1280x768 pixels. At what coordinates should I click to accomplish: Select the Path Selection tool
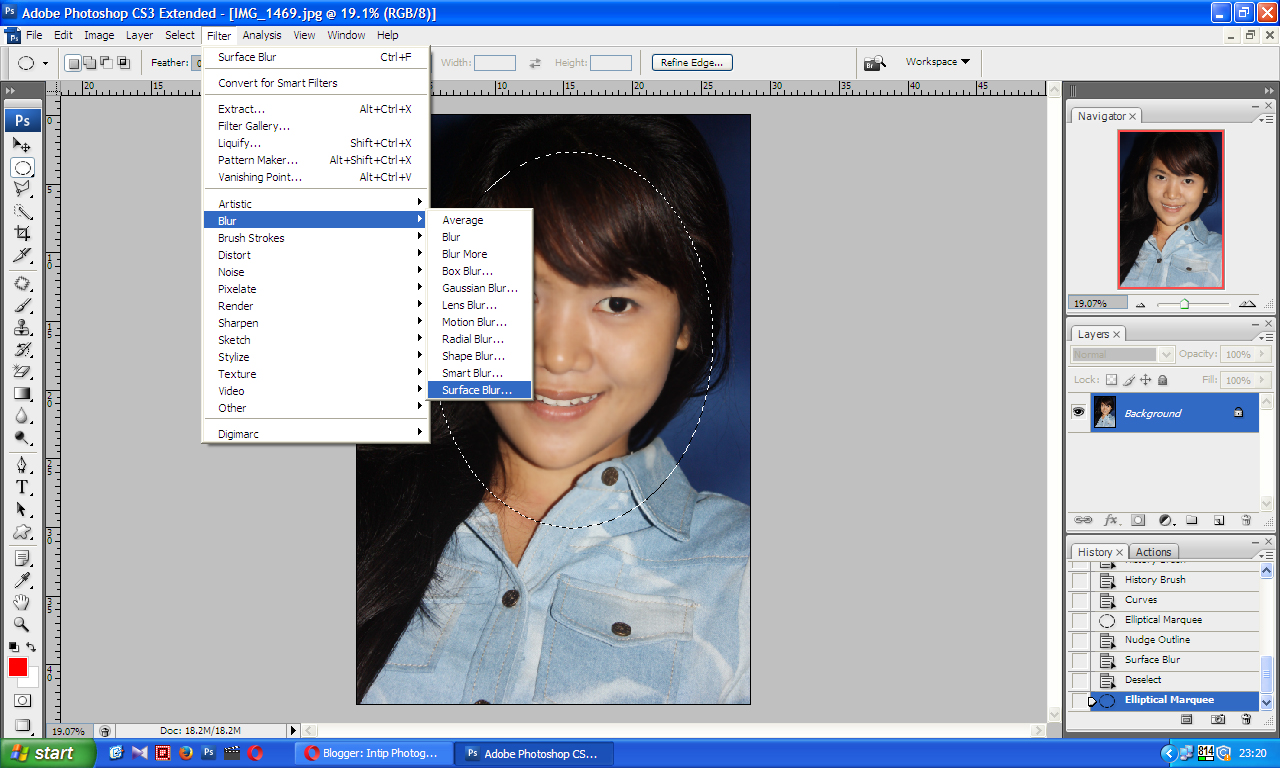click(x=22, y=510)
